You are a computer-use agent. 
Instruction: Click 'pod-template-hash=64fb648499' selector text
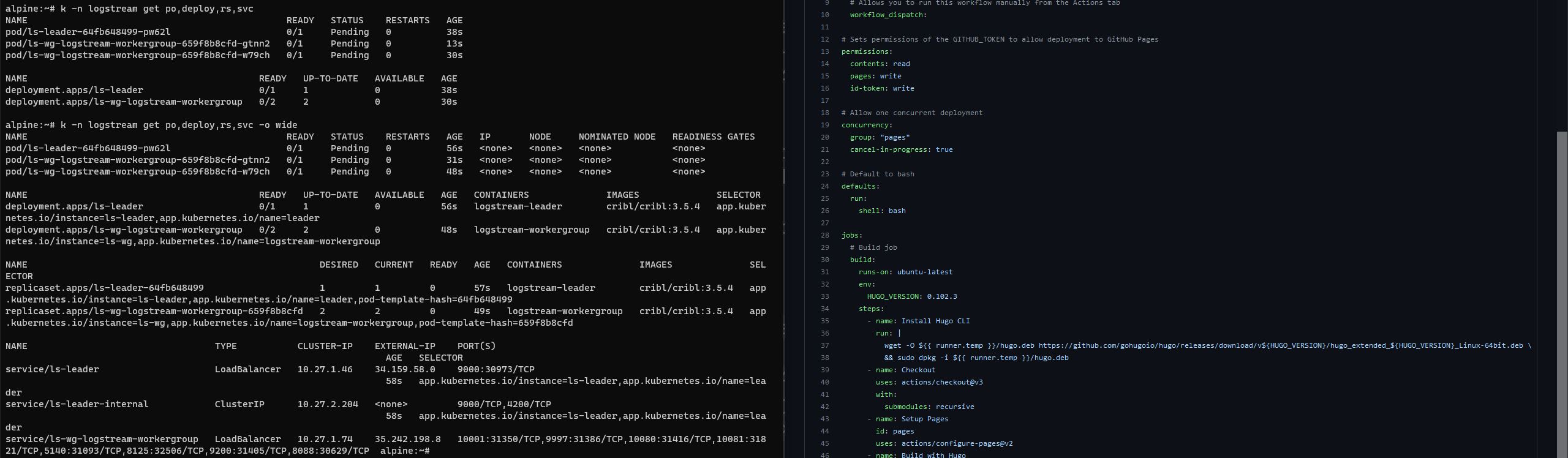pyautogui.click(x=435, y=299)
